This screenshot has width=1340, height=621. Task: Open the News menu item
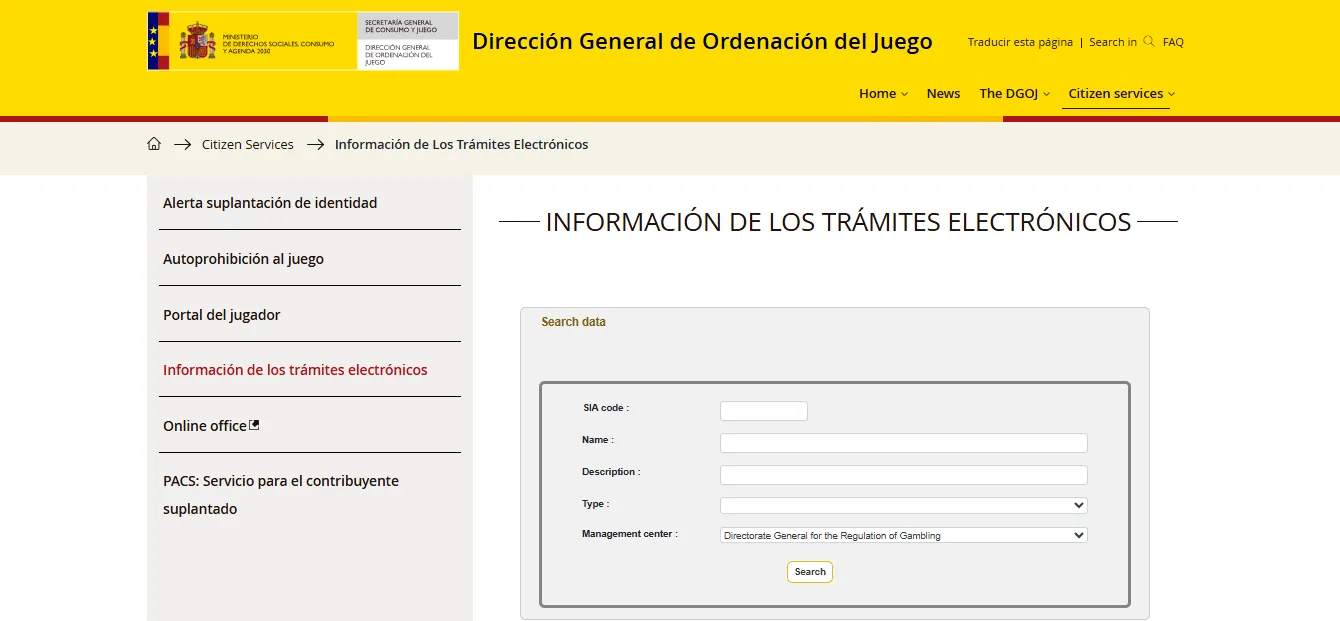point(943,93)
